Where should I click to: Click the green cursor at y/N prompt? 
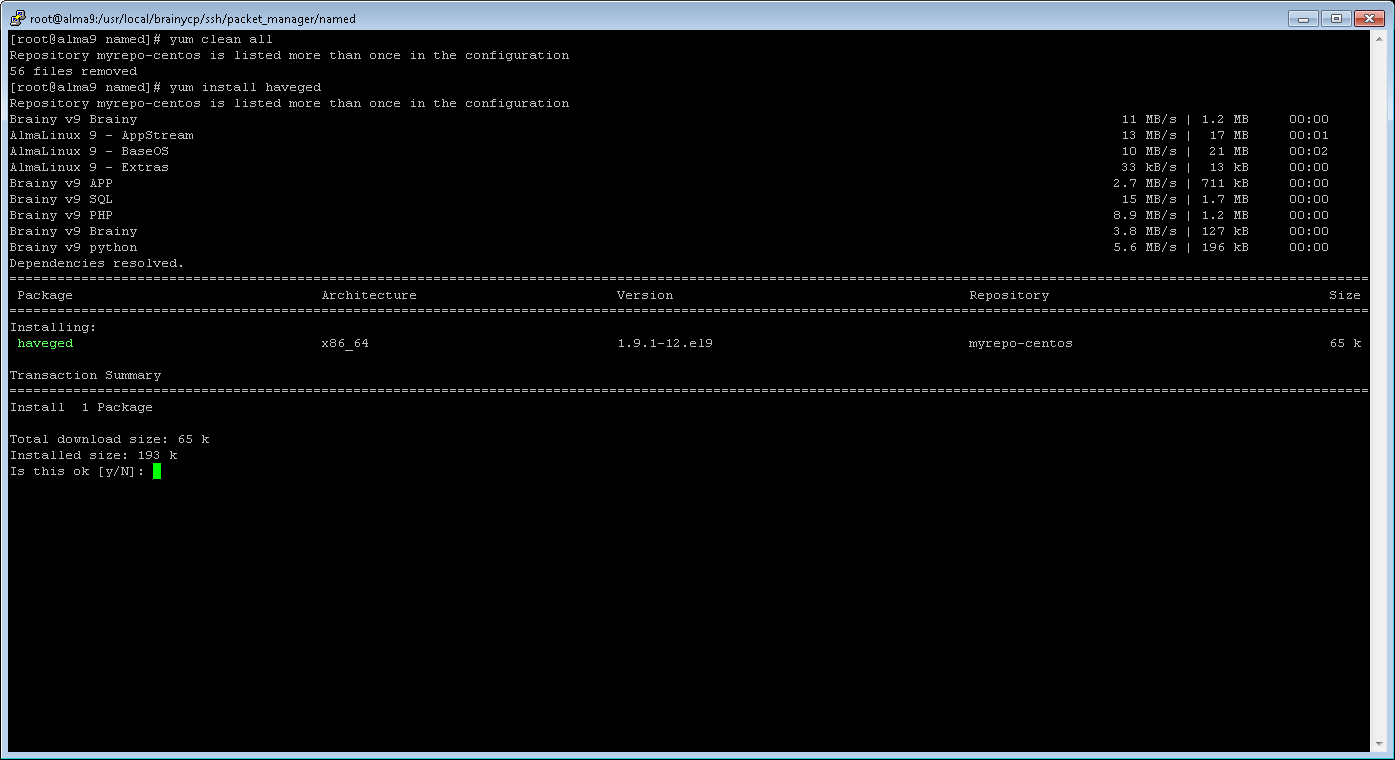[157, 471]
